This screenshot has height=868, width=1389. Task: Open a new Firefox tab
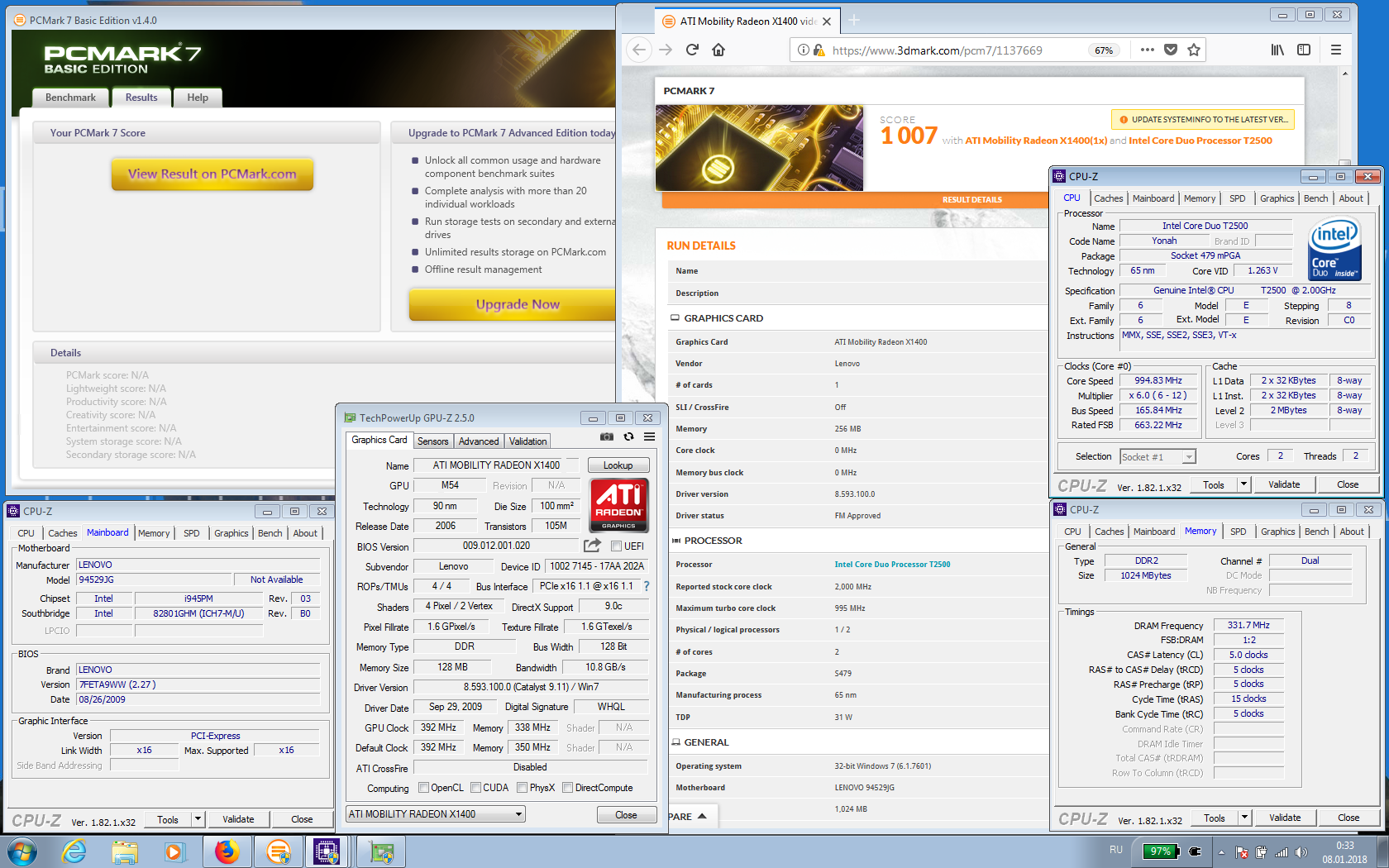point(855,21)
